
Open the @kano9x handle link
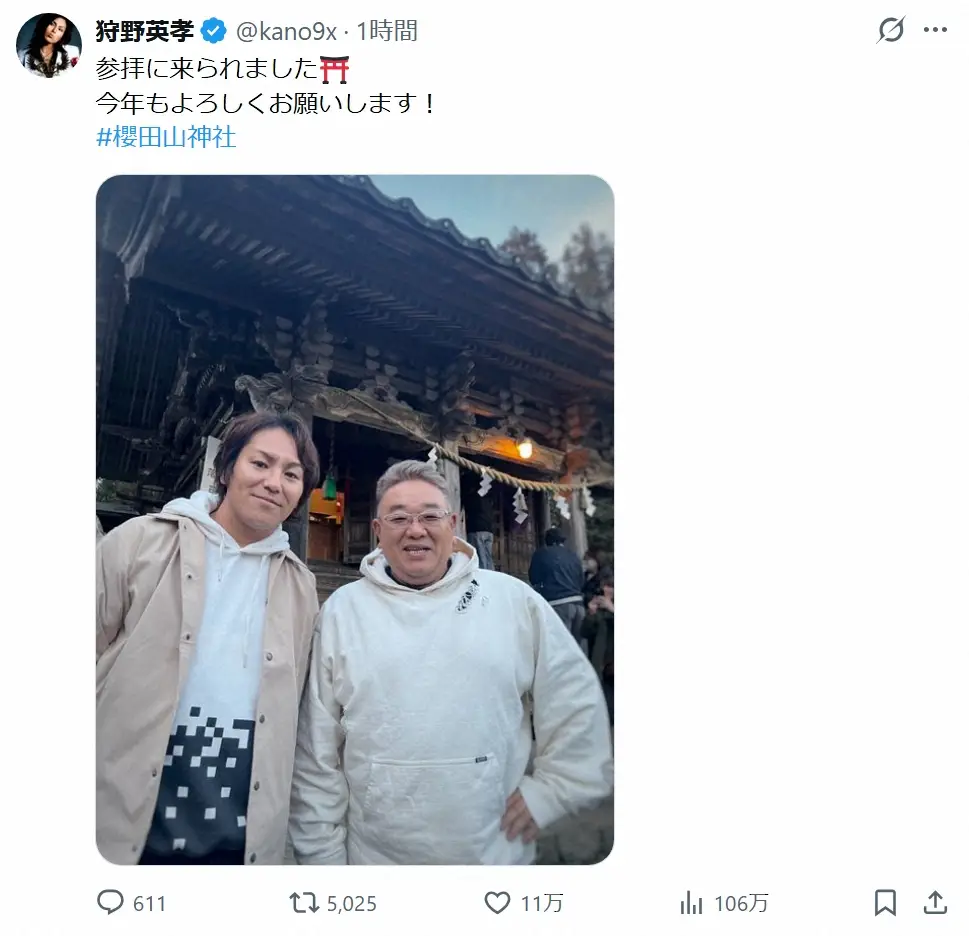pos(286,31)
